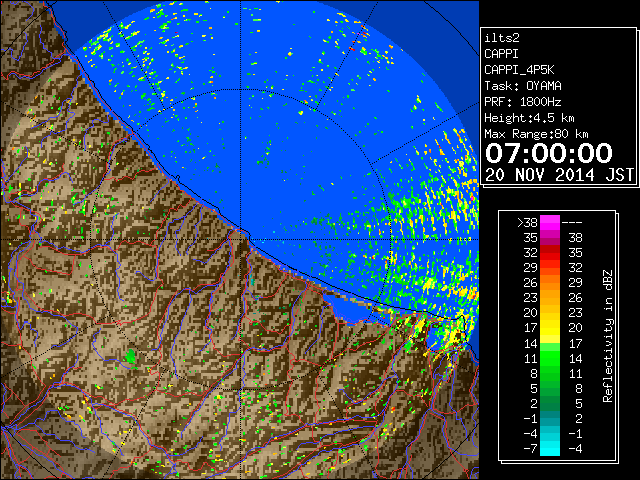Click the '-4' right-column legend value
640x480 pixels.
point(575,449)
